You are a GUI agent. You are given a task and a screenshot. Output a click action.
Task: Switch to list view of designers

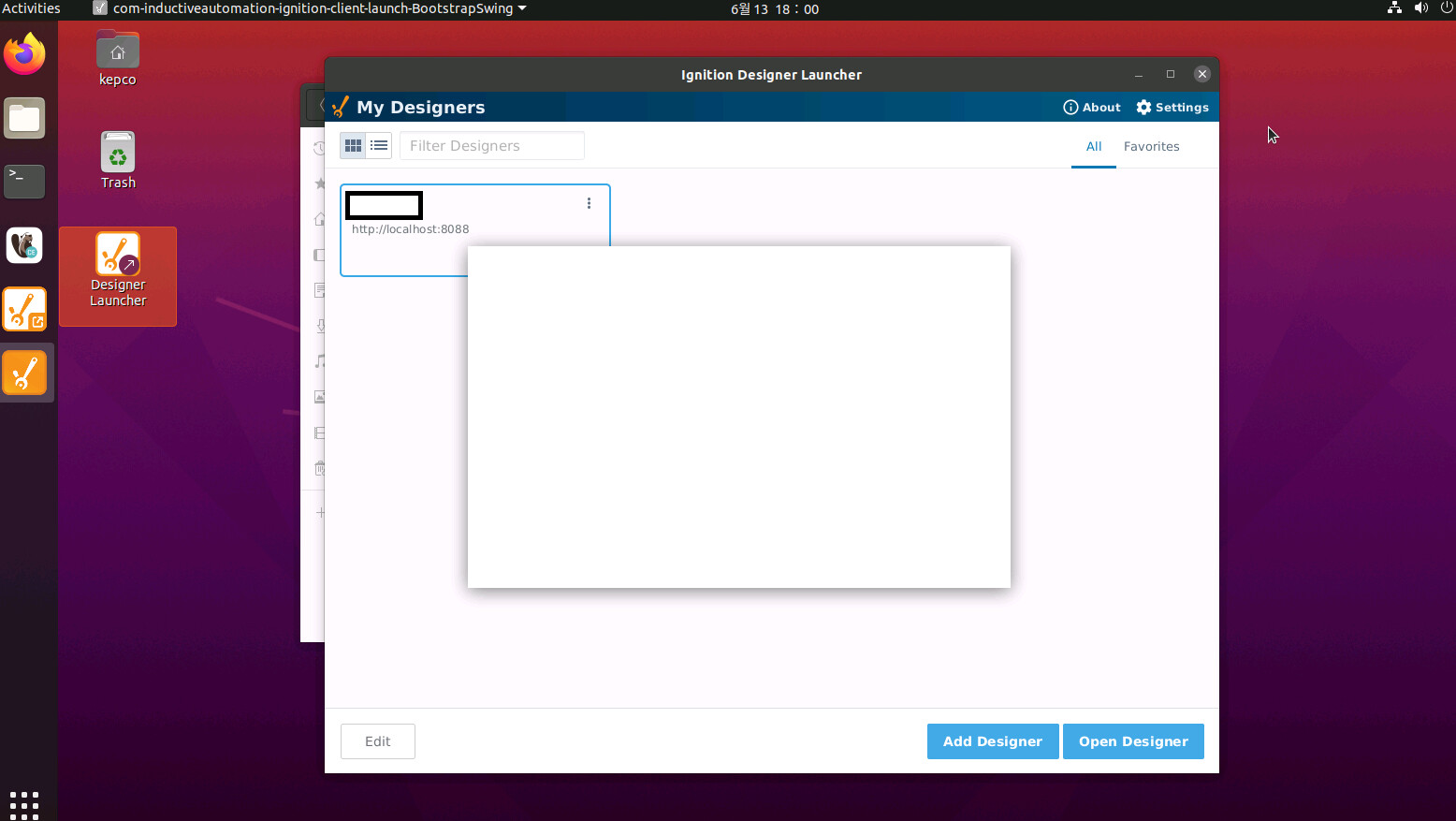[379, 146]
